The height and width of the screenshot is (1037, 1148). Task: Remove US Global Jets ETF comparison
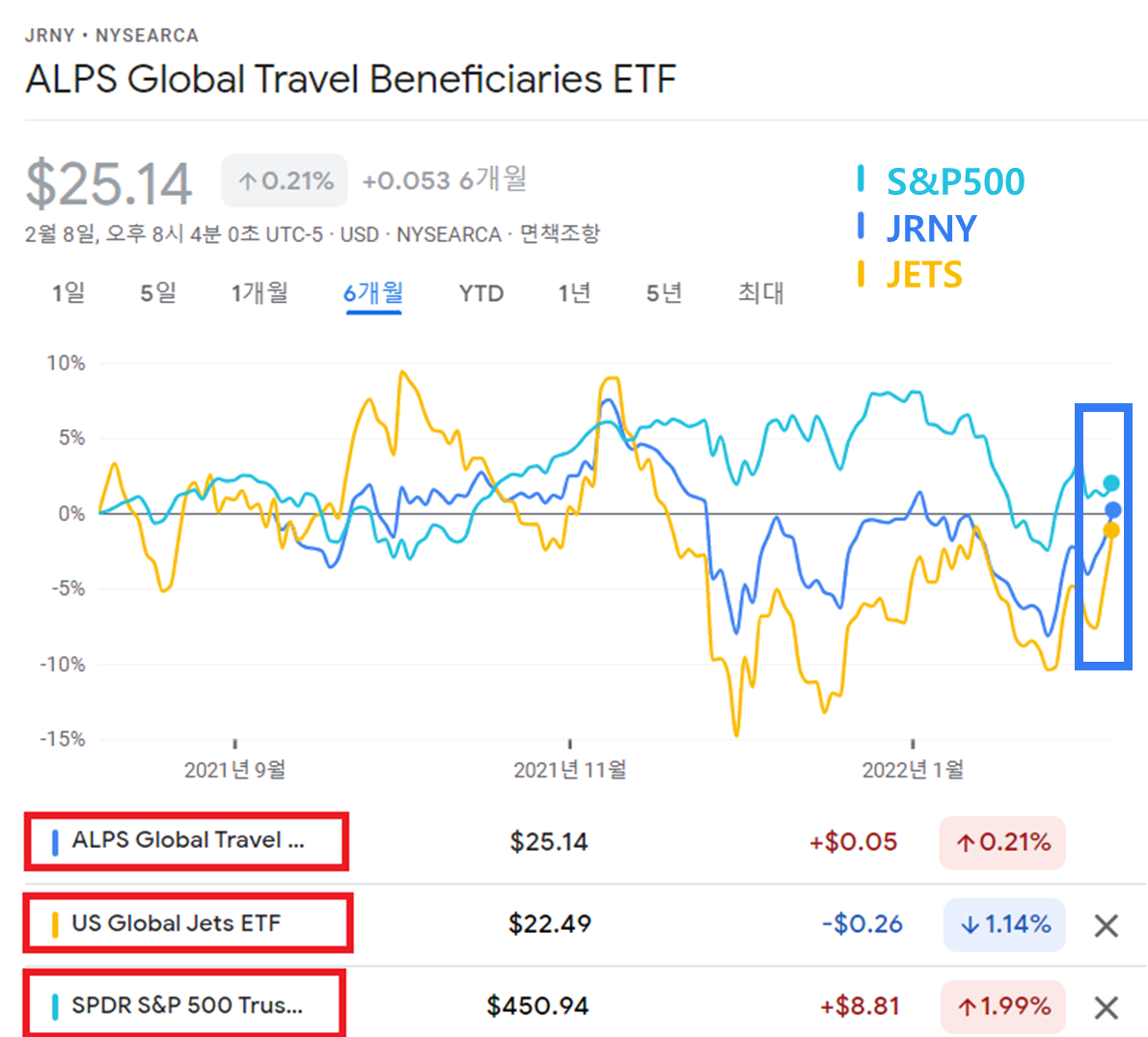click(x=1107, y=926)
